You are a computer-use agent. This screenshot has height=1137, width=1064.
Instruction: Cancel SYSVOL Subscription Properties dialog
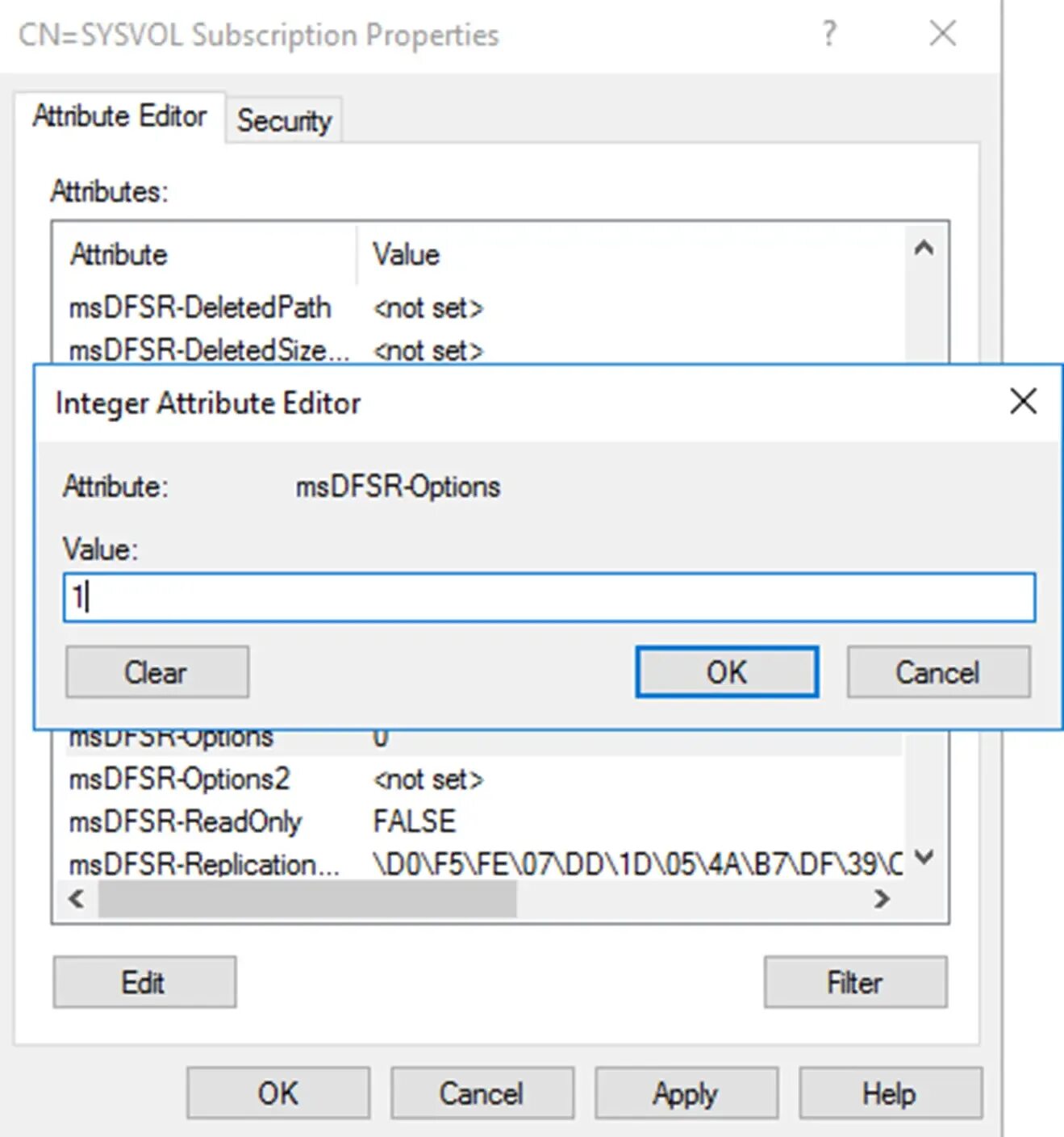(482, 1093)
